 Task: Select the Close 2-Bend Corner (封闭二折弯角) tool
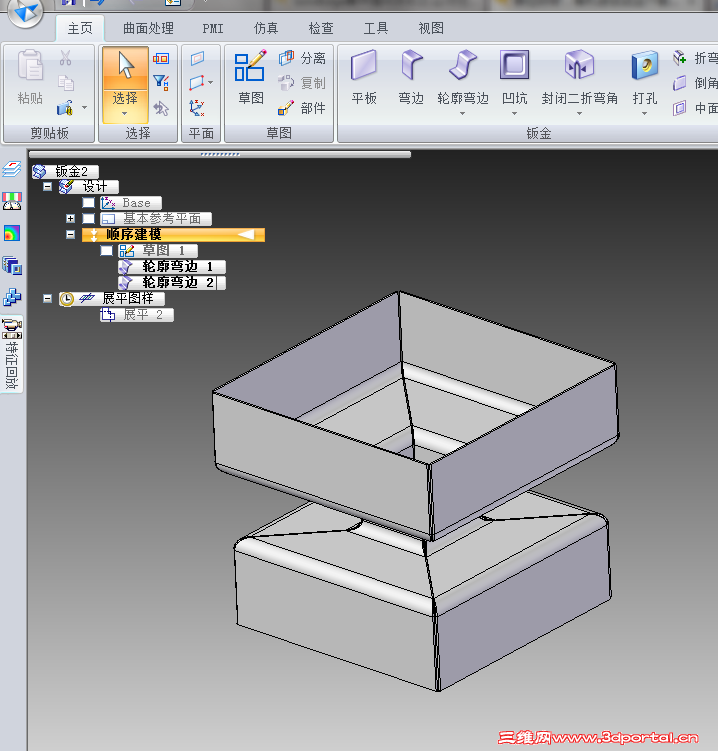[580, 77]
